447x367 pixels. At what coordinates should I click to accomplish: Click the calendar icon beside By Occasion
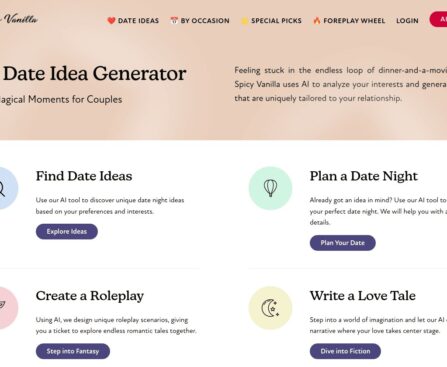174,20
